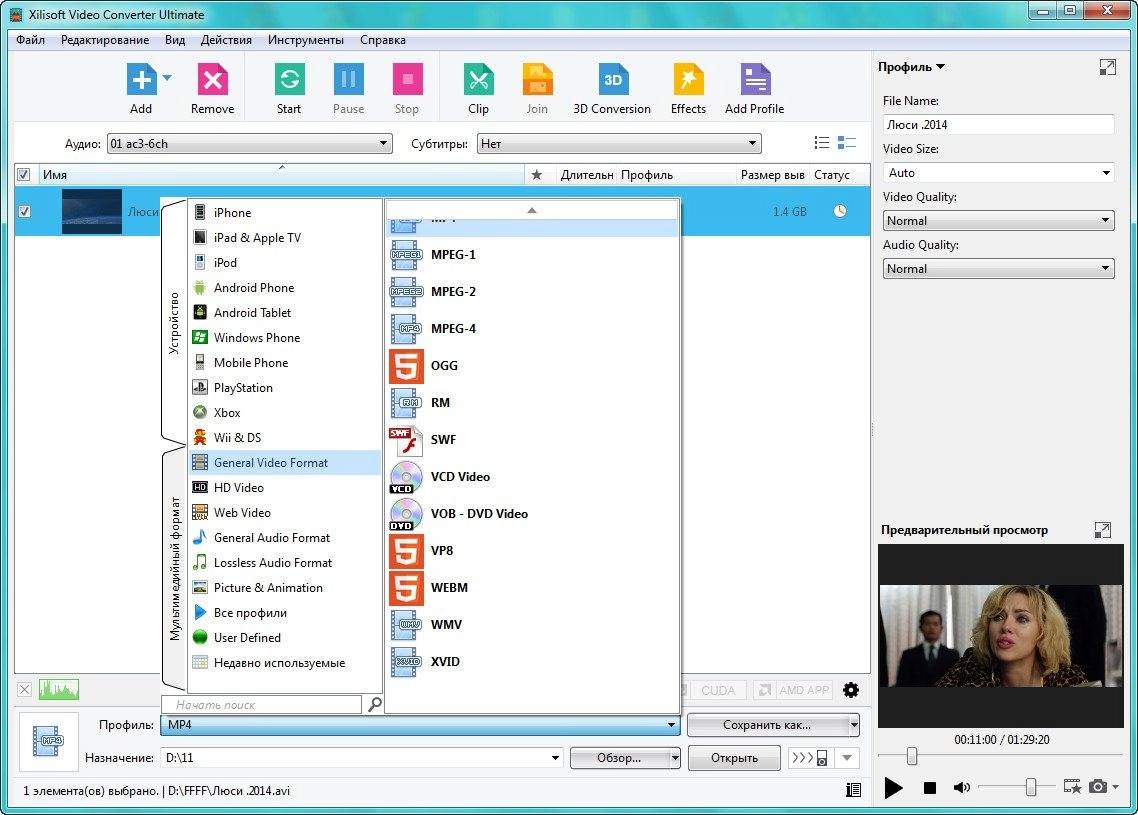
Task: Open the Video Quality dropdown
Action: coord(999,221)
